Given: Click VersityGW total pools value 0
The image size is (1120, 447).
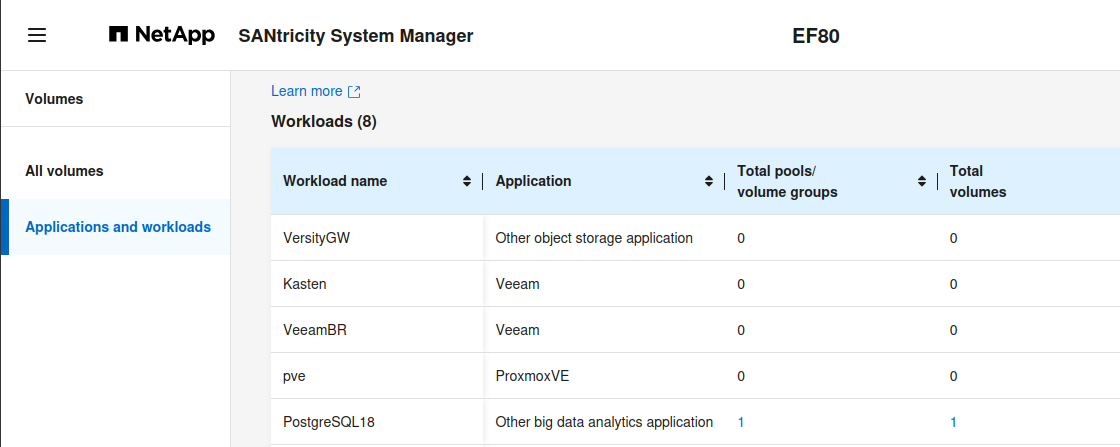Looking at the screenshot, I should pos(741,238).
